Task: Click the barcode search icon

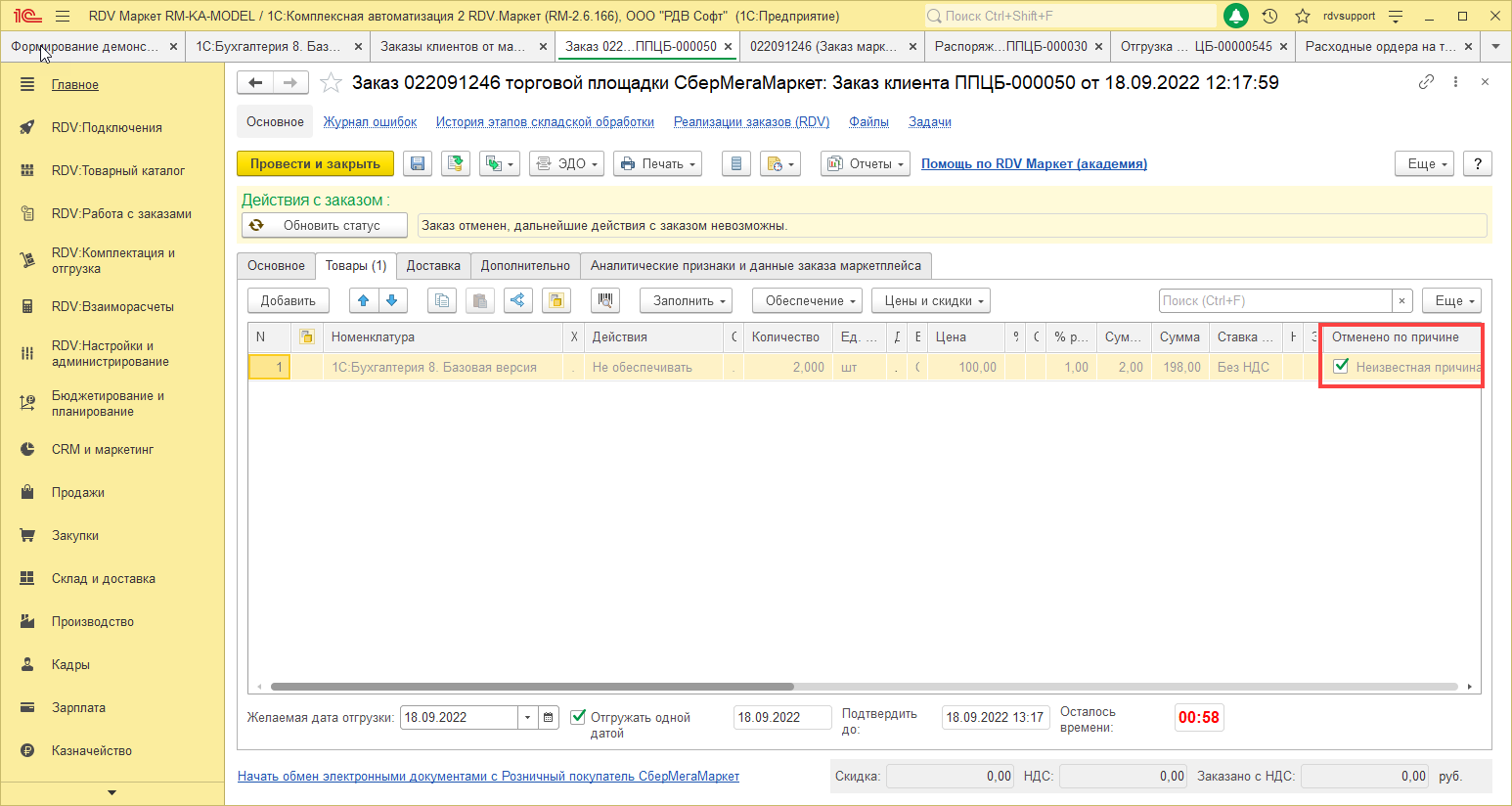Action: pos(604,300)
